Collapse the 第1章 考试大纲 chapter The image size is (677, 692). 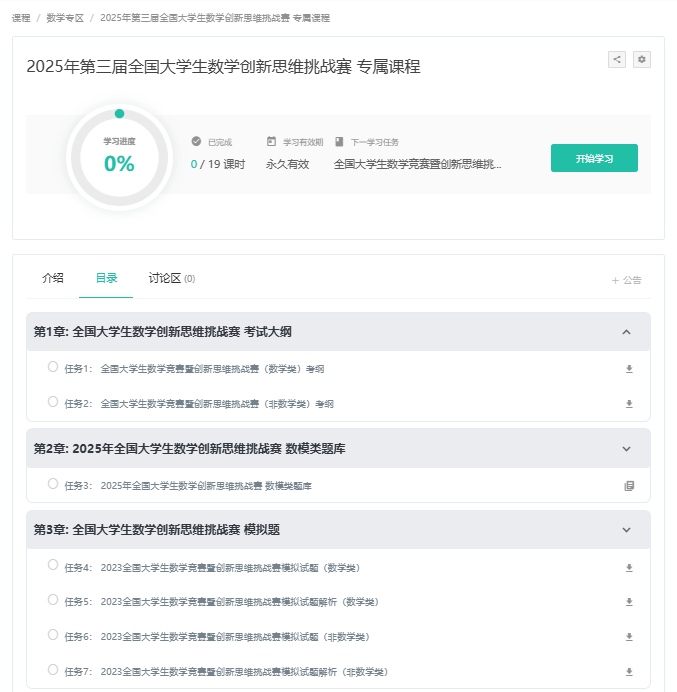pos(626,332)
